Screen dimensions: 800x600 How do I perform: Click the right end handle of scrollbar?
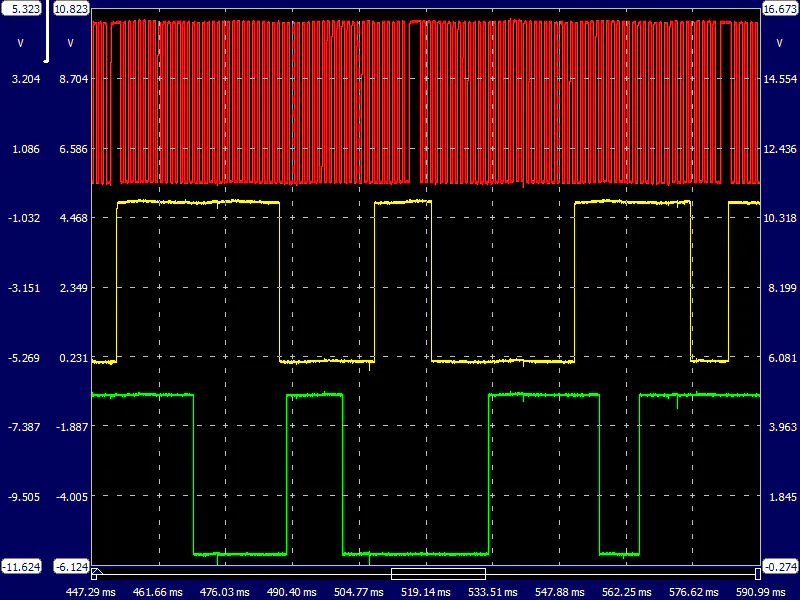(757, 574)
